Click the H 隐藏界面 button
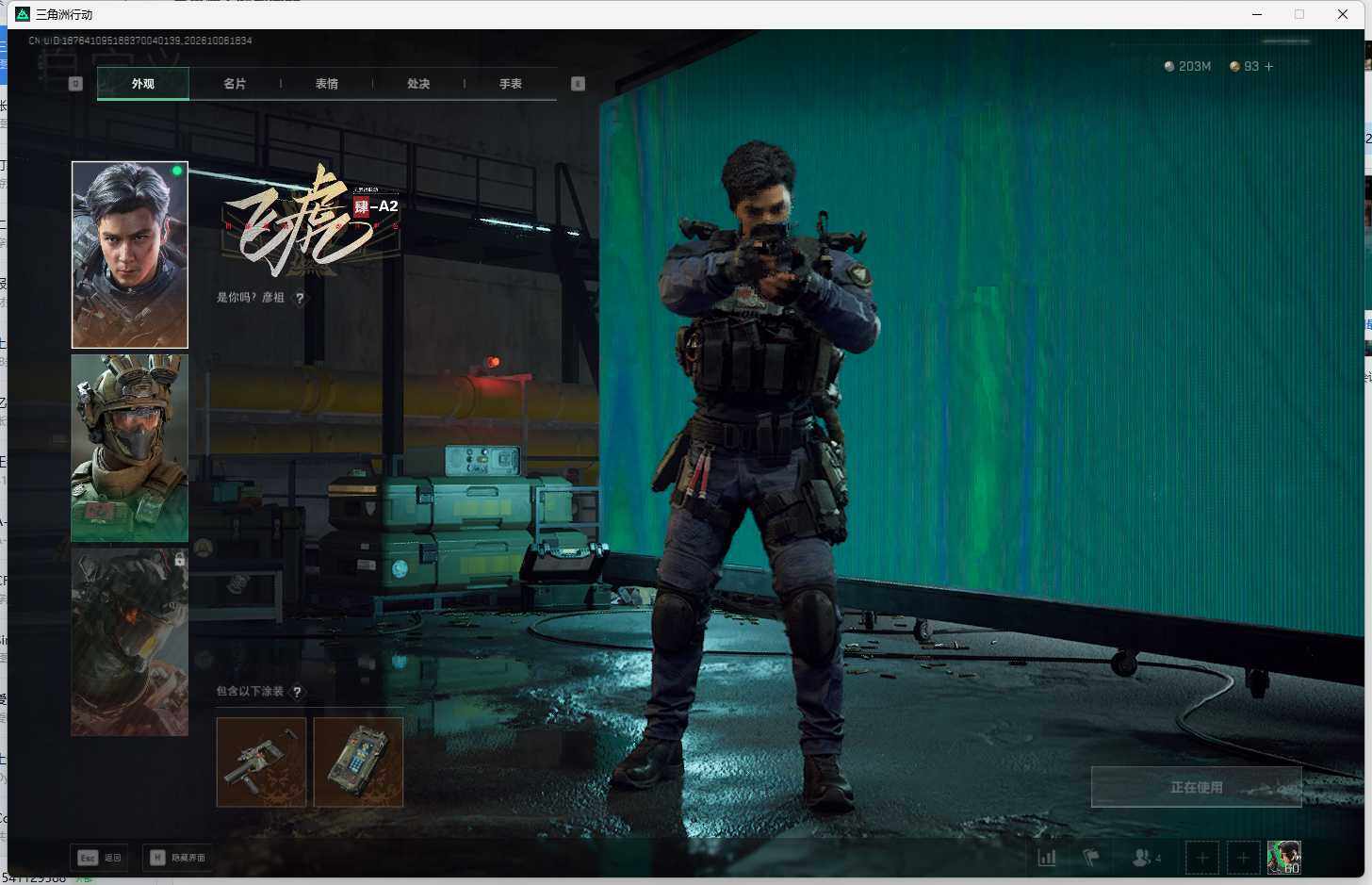1372x885 pixels. point(178,858)
